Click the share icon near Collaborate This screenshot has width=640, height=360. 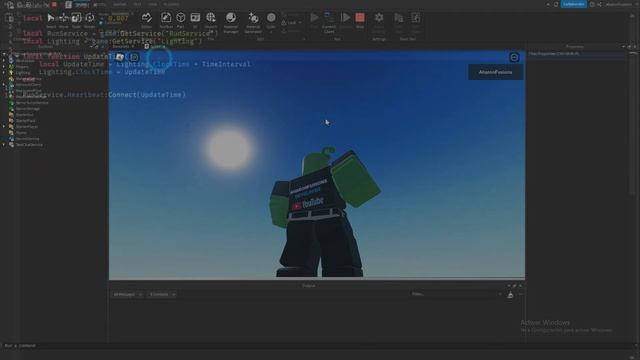pyautogui.click(x=599, y=4)
